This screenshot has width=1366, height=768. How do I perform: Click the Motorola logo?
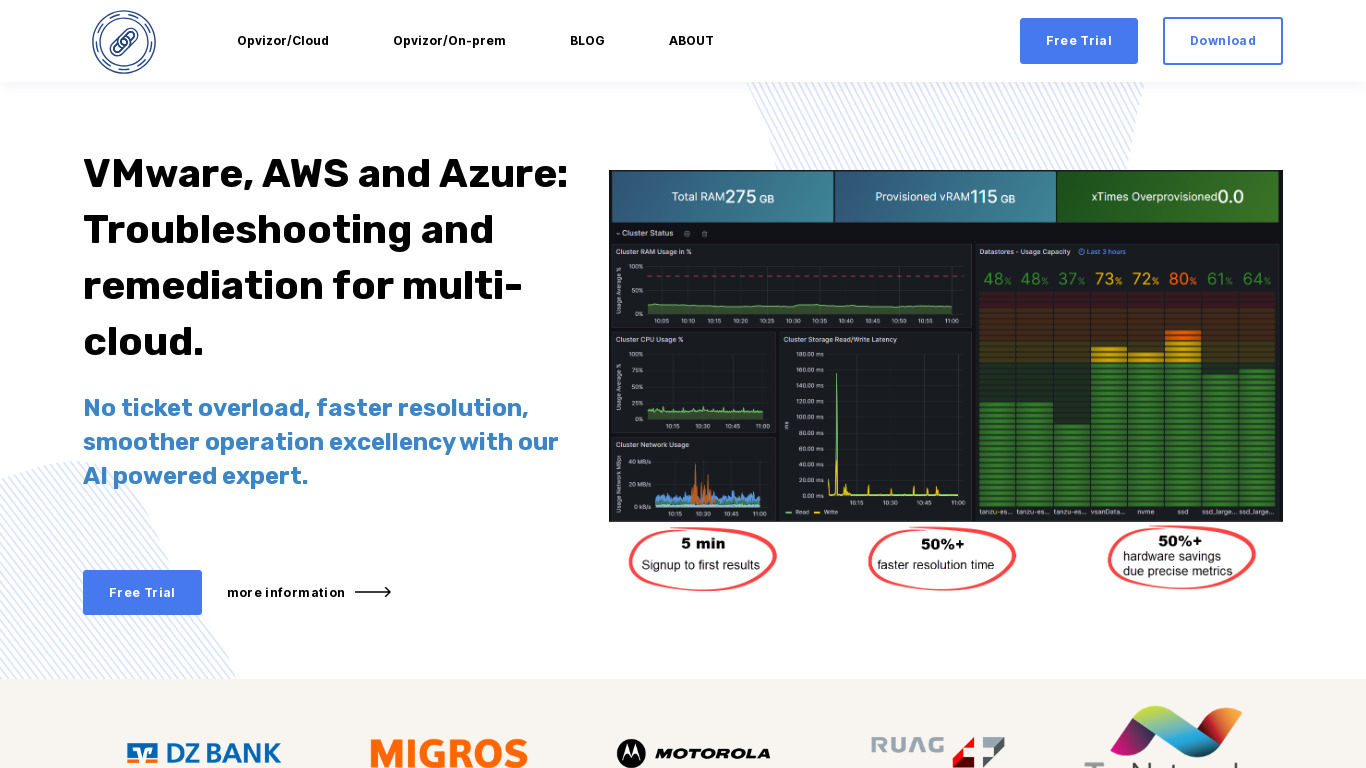coord(693,753)
